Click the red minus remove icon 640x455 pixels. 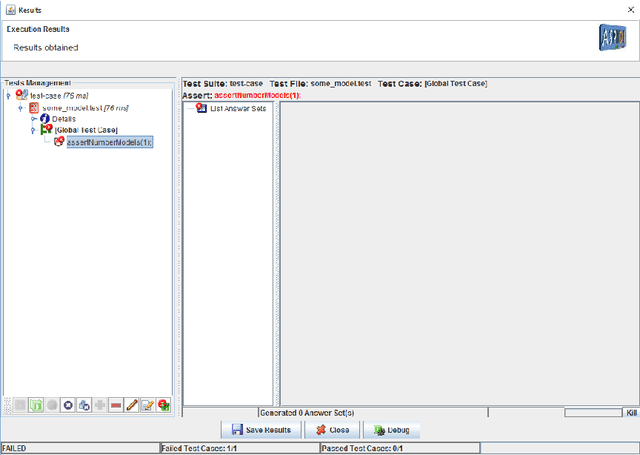(x=116, y=405)
